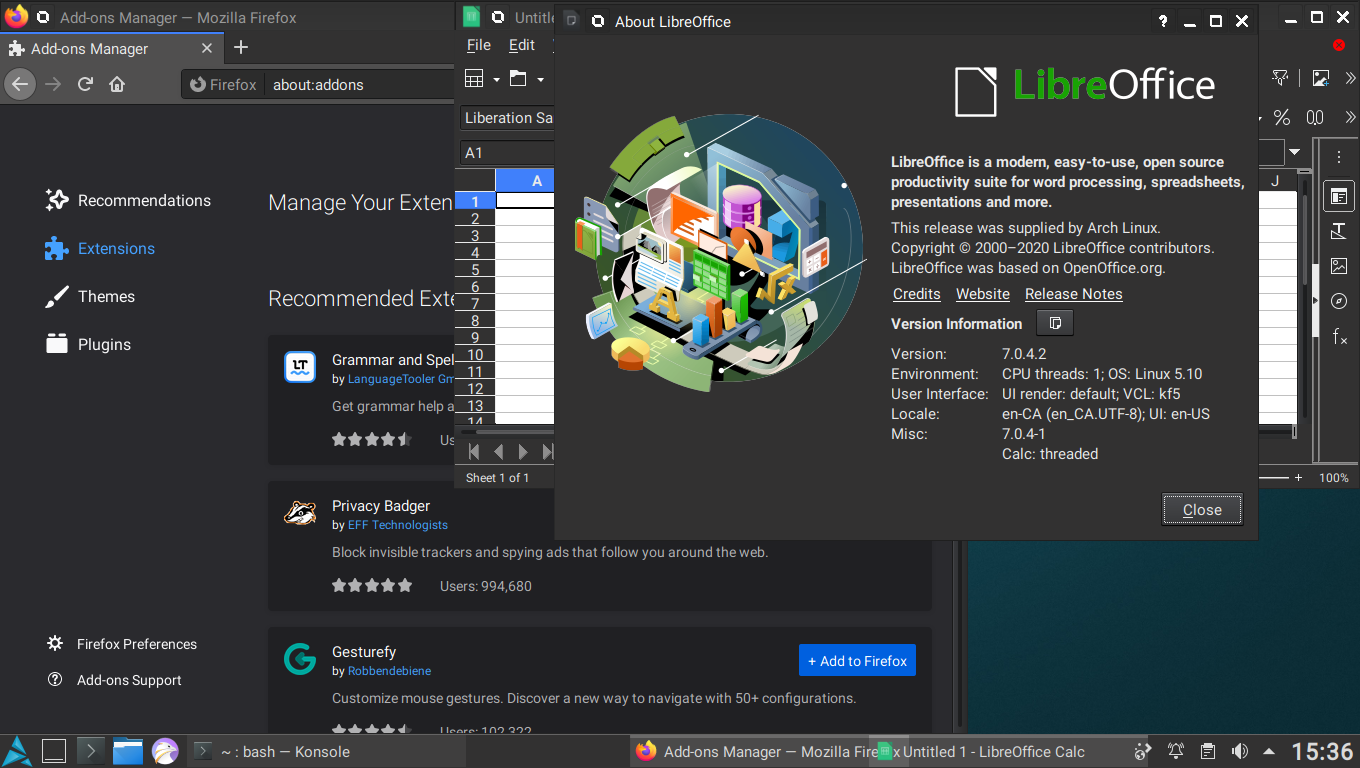Apply percent format in Calc toolbar
The width and height of the screenshot is (1360, 768).
[x=1281, y=117]
